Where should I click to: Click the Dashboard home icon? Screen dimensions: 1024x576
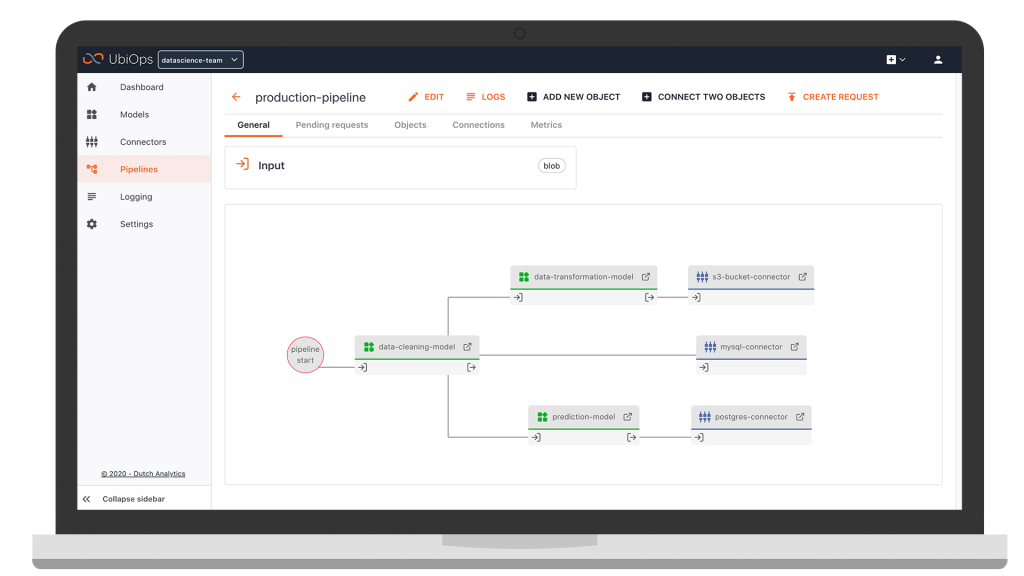click(x=91, y=87)
